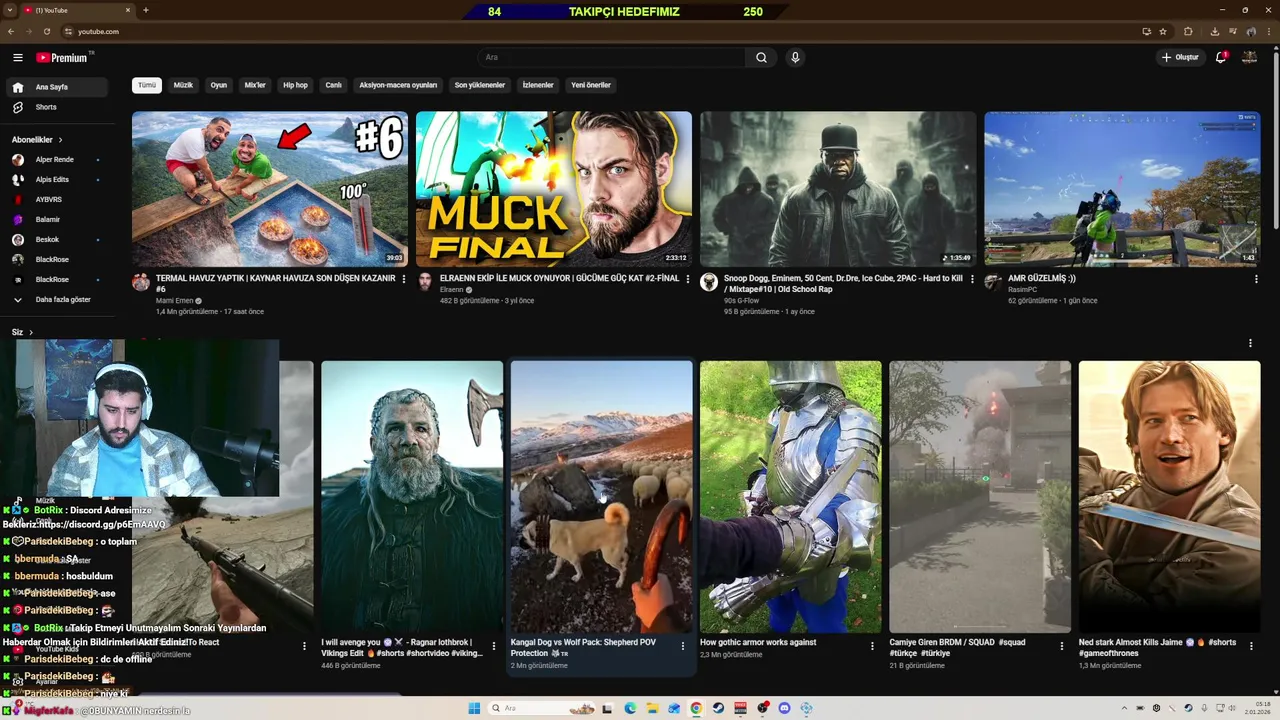Select the Aksiyon-macera oyunları chip

tap(398, 85)
